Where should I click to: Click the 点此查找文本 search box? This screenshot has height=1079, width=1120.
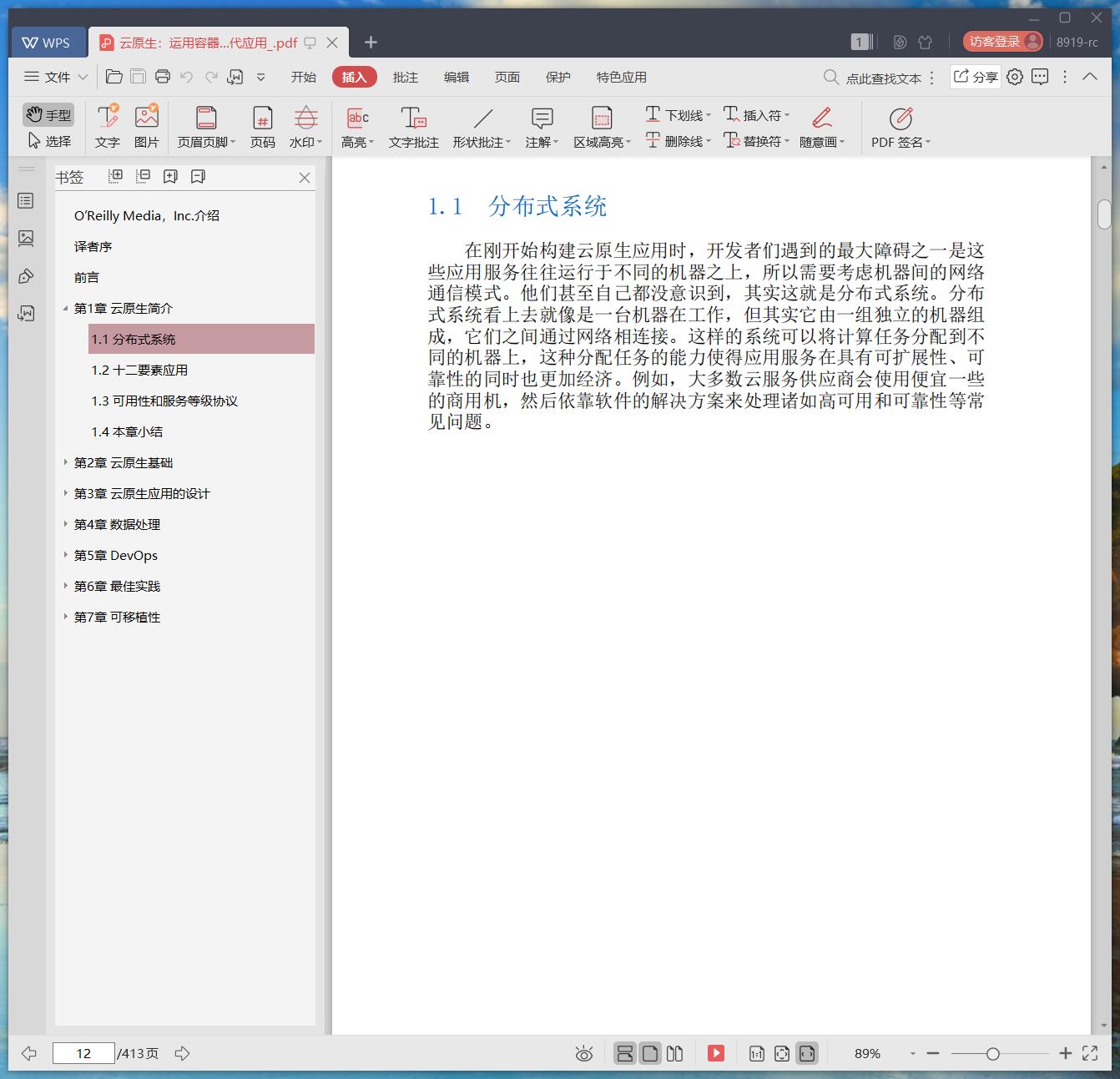pos(872,78)
